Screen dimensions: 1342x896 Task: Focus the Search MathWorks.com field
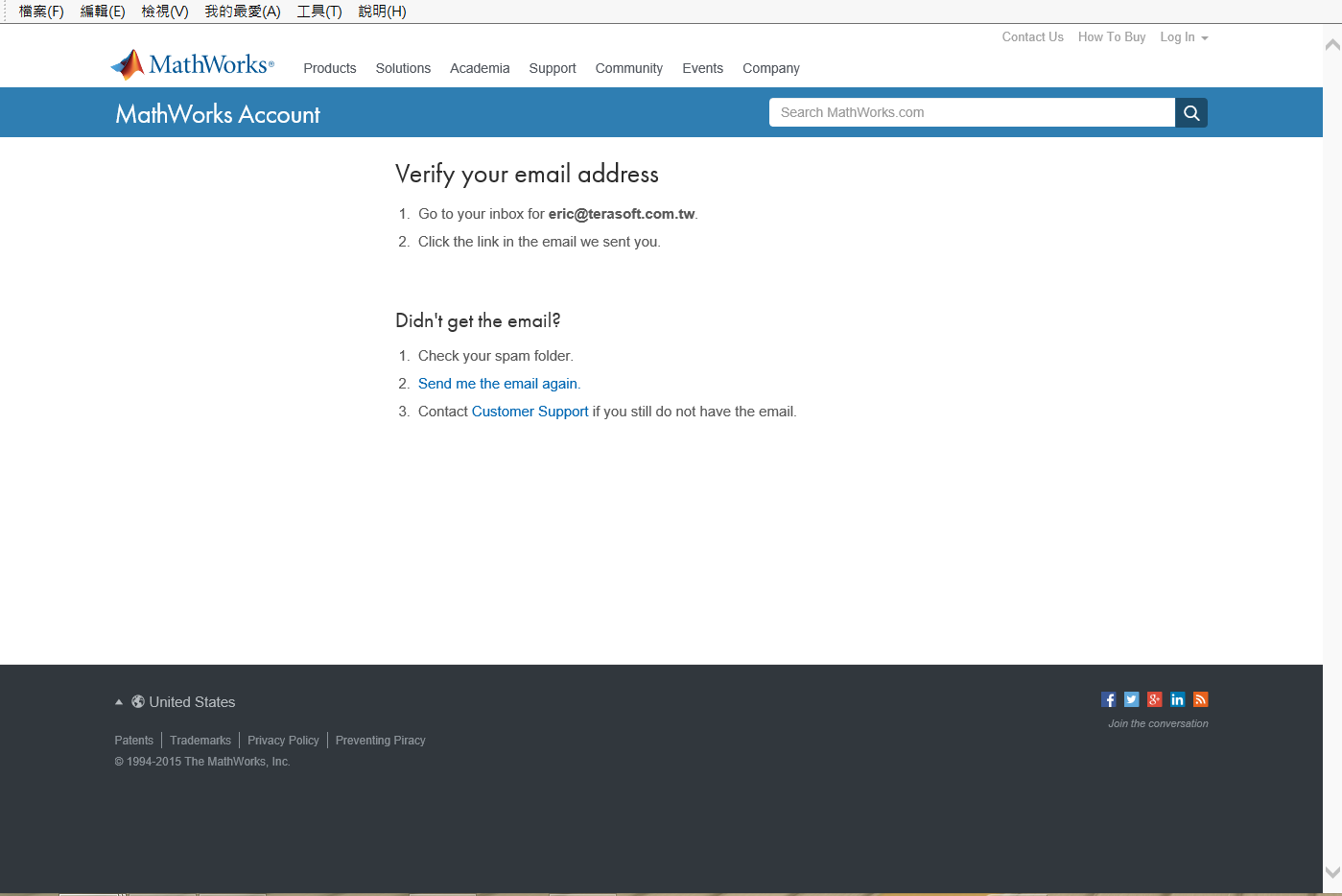coord(972,112)
